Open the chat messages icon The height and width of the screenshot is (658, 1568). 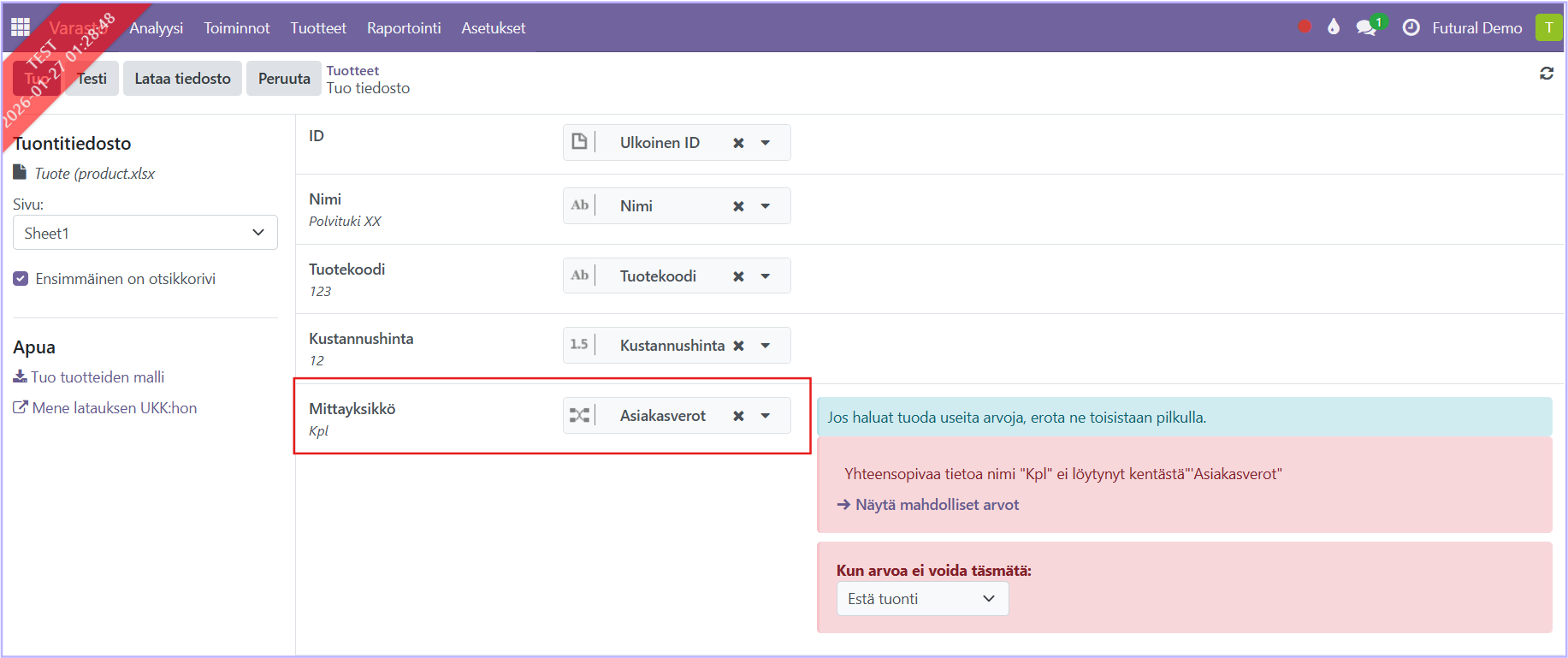(x=1367, y=27)
